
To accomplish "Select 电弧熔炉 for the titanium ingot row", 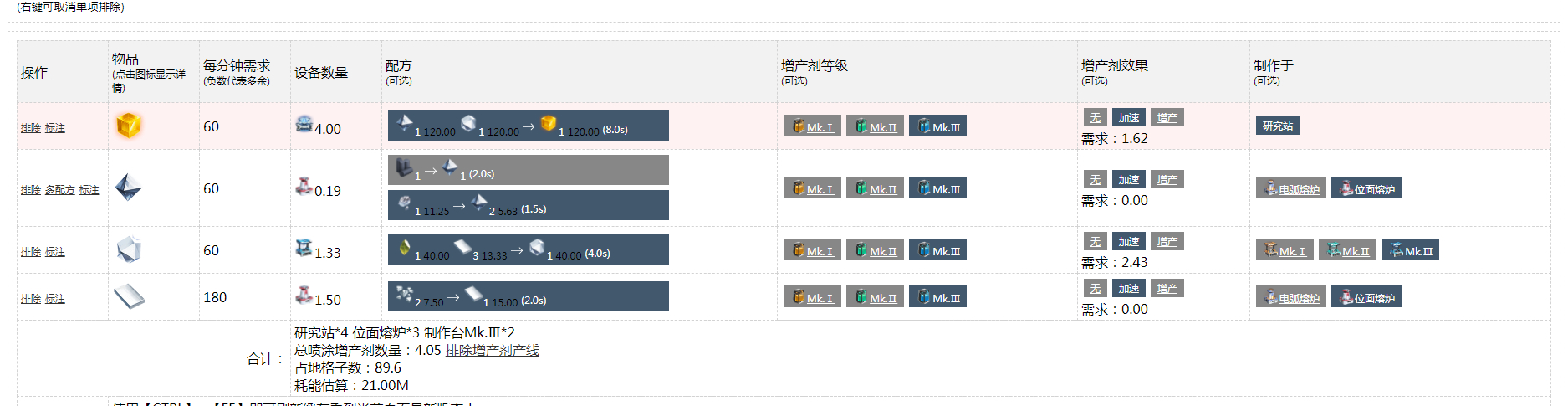I will point(1291,188).
